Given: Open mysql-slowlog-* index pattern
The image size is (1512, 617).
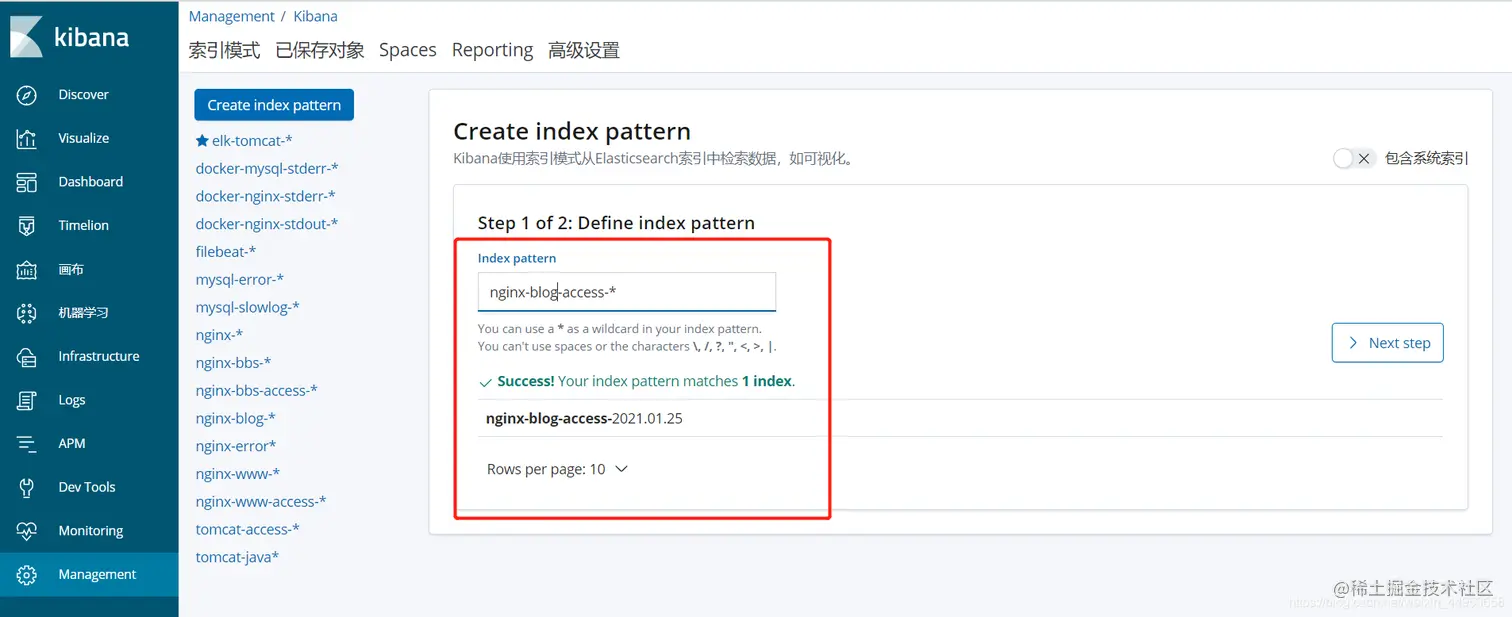Looking at the screenshot, I should (247, 307).
